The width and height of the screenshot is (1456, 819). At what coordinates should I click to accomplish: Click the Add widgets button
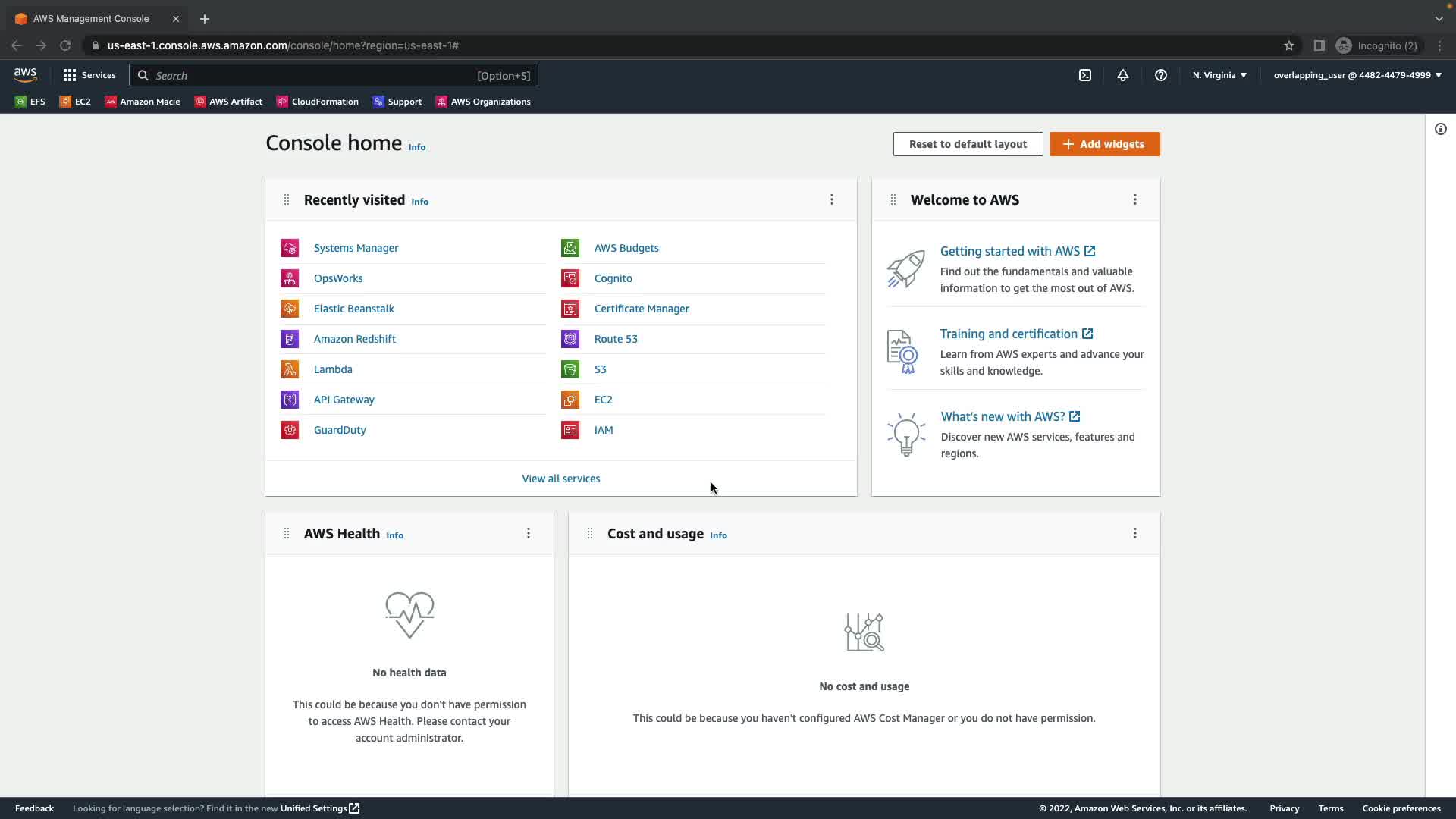pyautogui.click(x=1104, y=144)
